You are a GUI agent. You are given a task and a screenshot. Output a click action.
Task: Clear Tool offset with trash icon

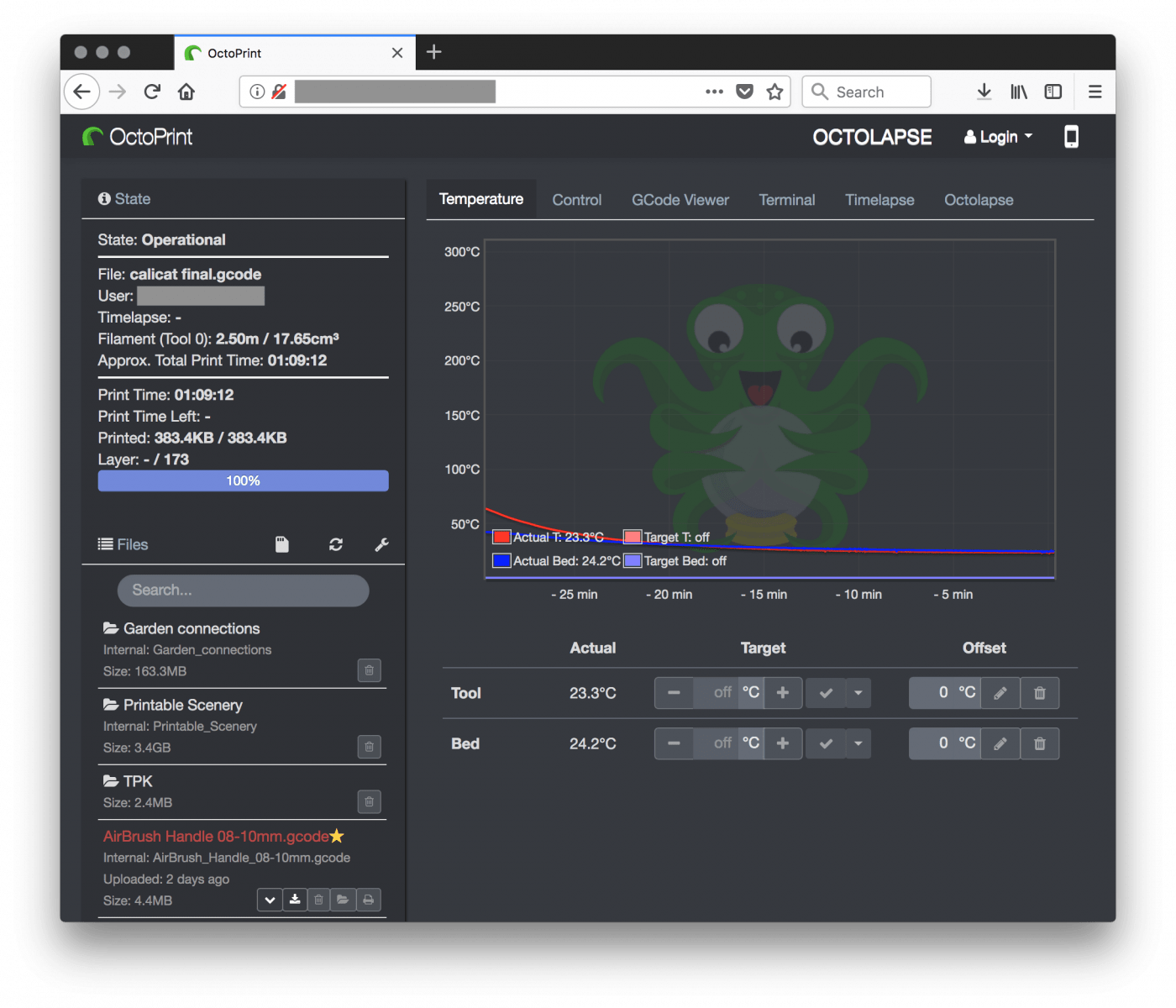click(x=1040, y=693)
